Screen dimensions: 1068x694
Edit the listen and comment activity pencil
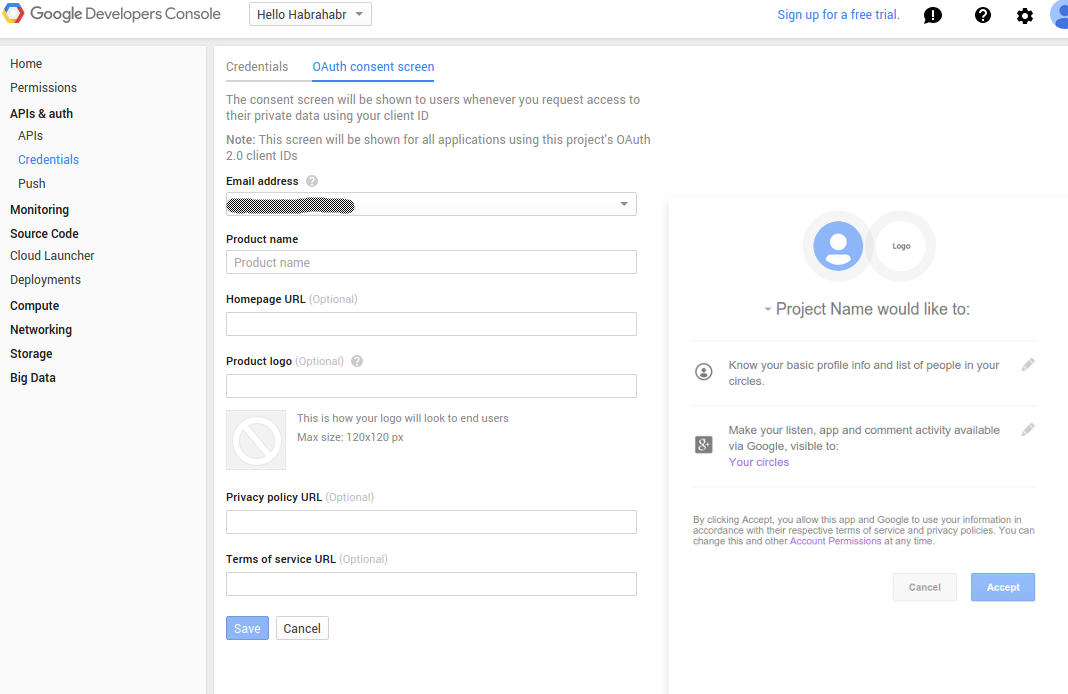point(1028,430)
